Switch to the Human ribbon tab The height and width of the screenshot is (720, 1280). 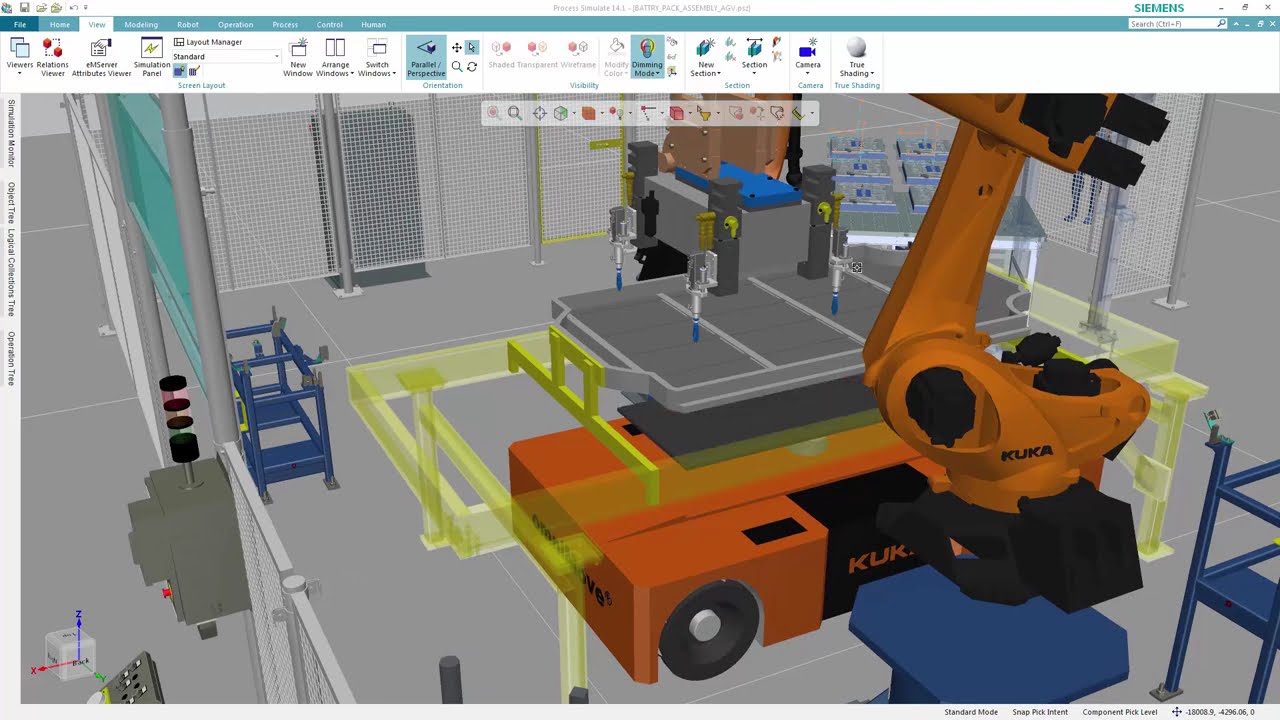click(373, 24)
